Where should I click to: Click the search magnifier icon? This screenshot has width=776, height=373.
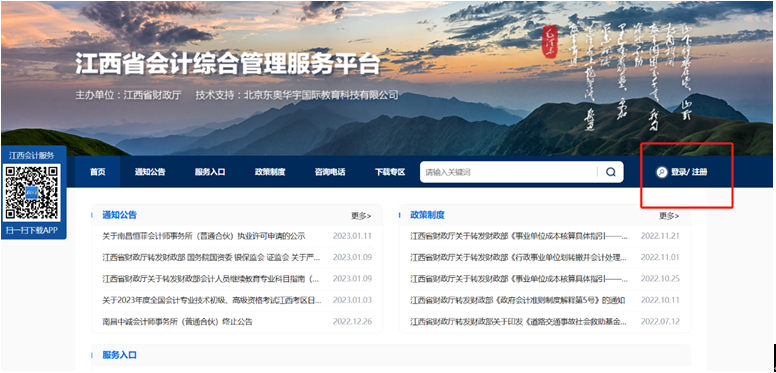tap(611, 172)
